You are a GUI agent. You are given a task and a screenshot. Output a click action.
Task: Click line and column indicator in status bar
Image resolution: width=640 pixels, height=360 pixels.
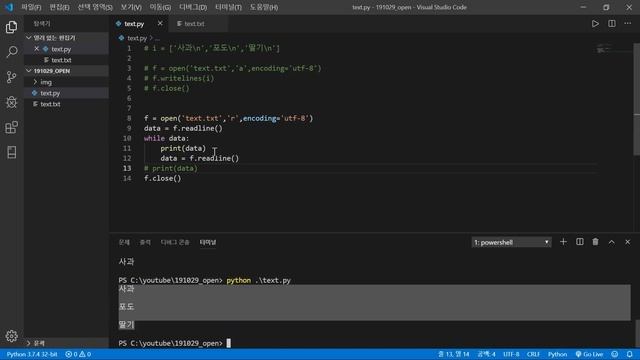click(x=453, y=354)
